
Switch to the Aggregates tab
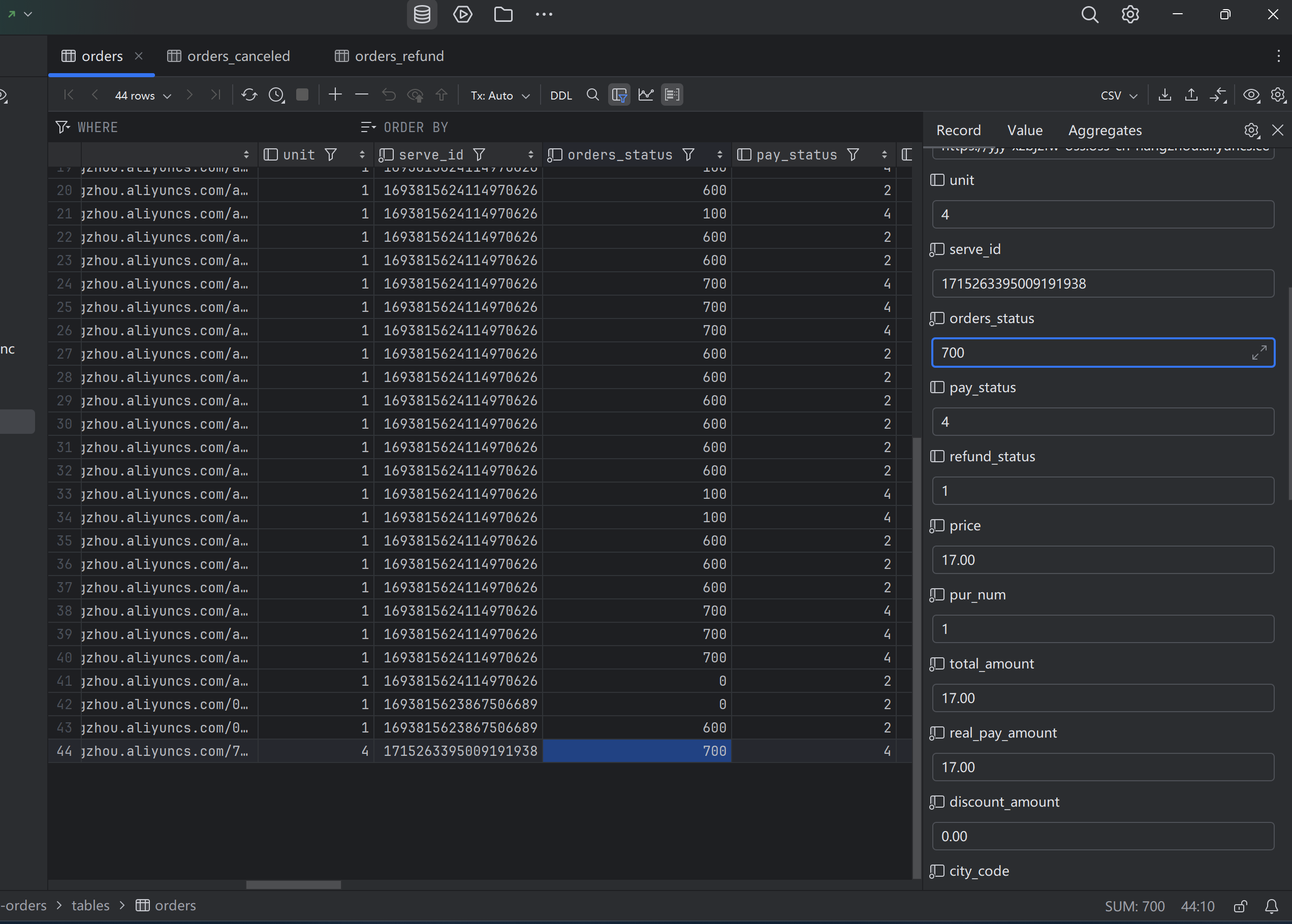(x=1104, y=130)
